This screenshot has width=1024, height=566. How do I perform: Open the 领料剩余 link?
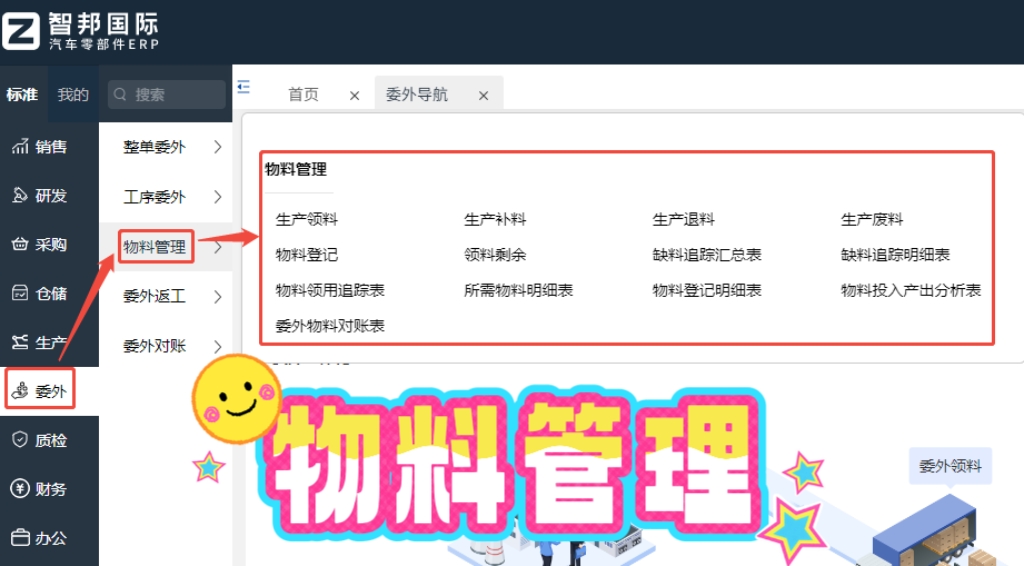click(495, 255)
